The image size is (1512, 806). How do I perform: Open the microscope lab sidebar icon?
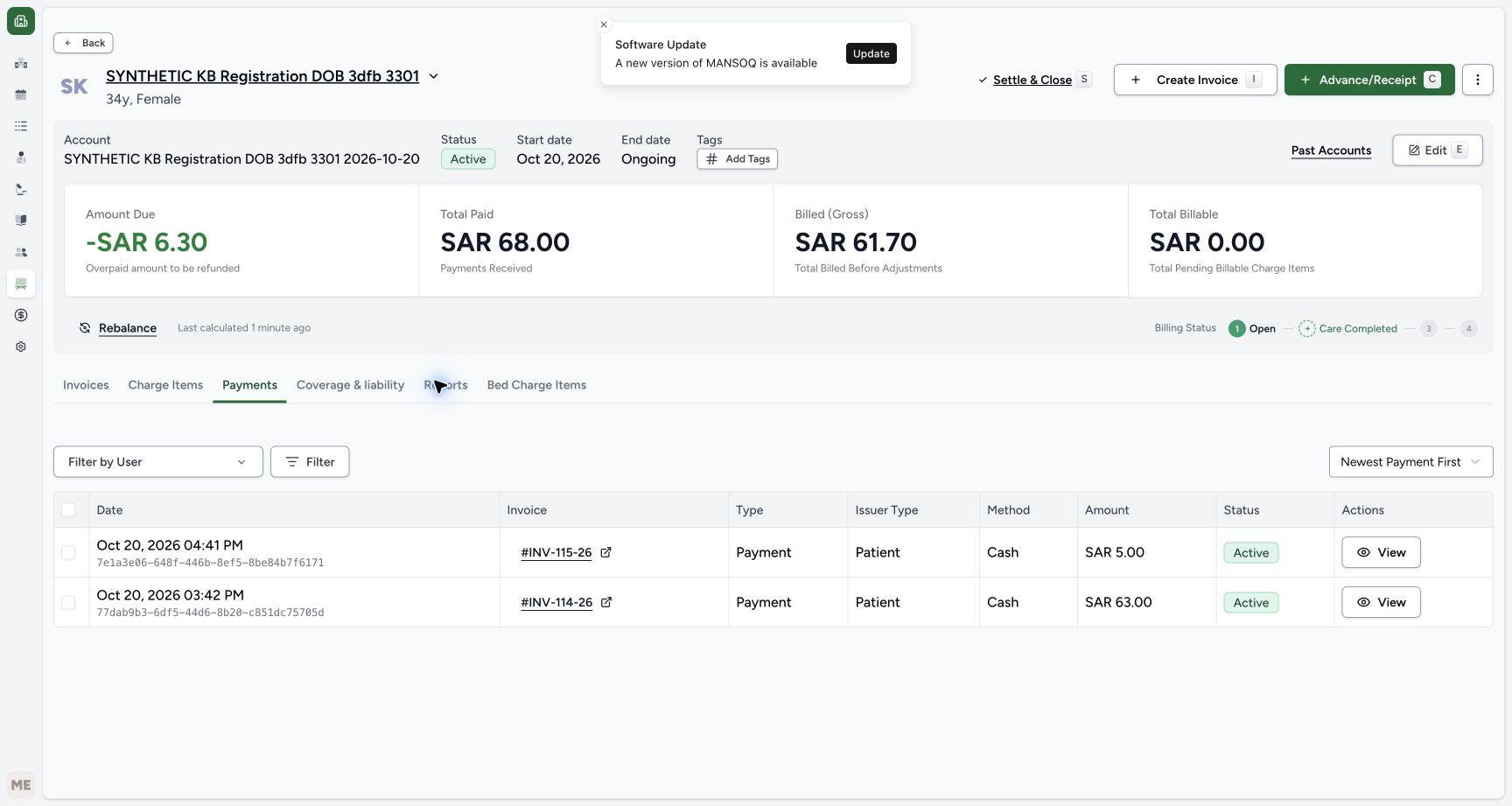point(21,189)
